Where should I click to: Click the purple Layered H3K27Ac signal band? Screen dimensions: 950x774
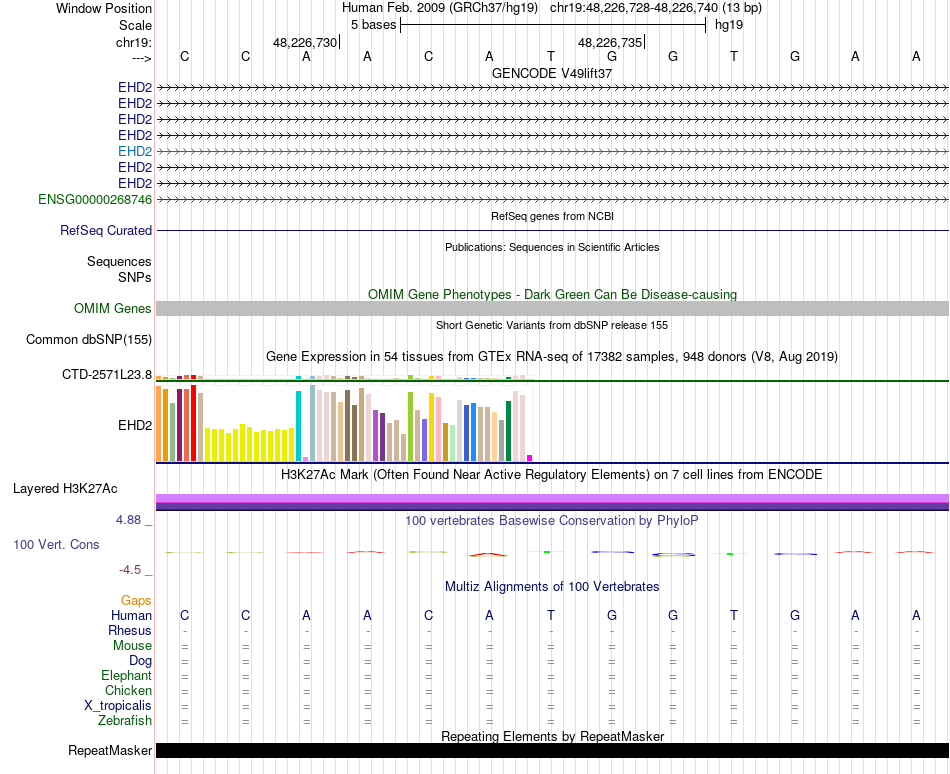pos(552,501)
